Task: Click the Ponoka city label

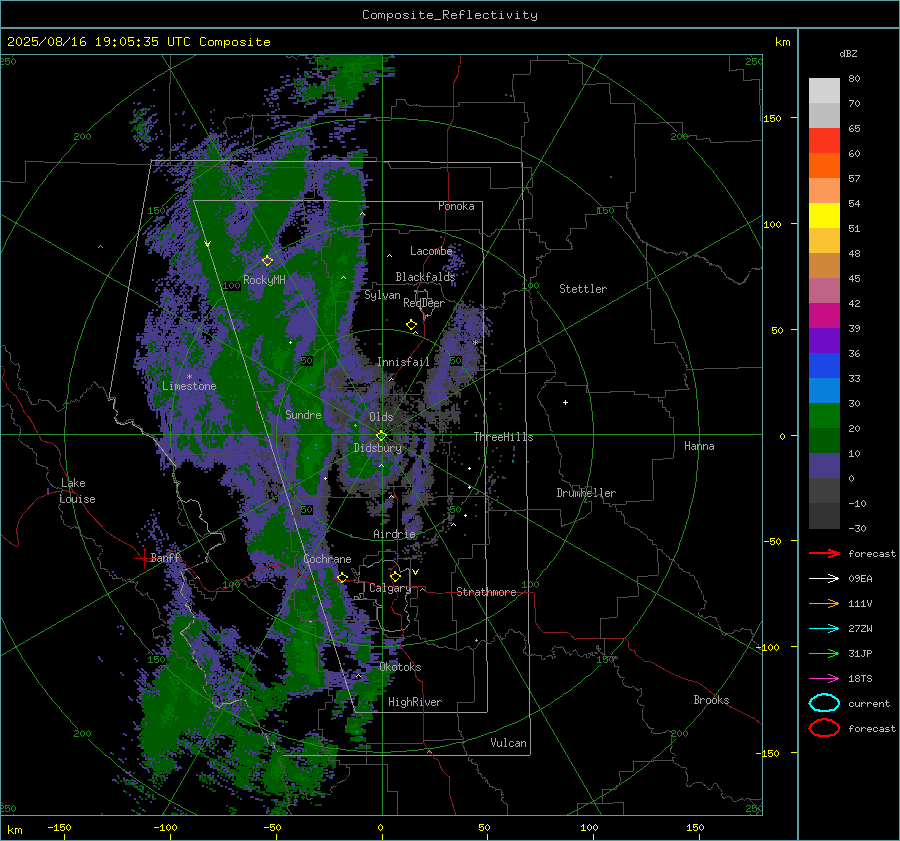Action: pyautogui.click(x=456, y=206)
